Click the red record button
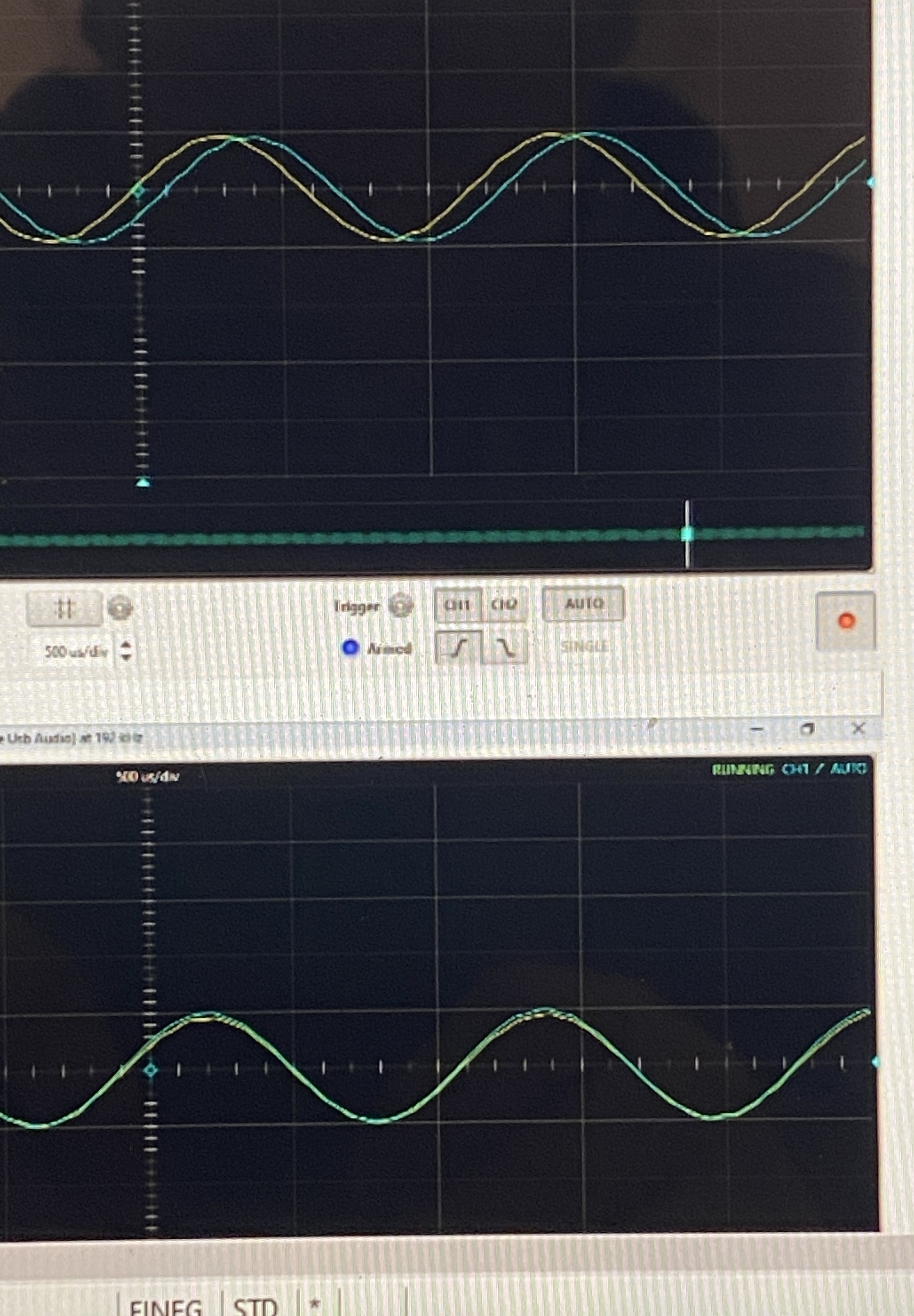Image resolution: width=914 pixels, height=1316 pixels. coord(846,621)
